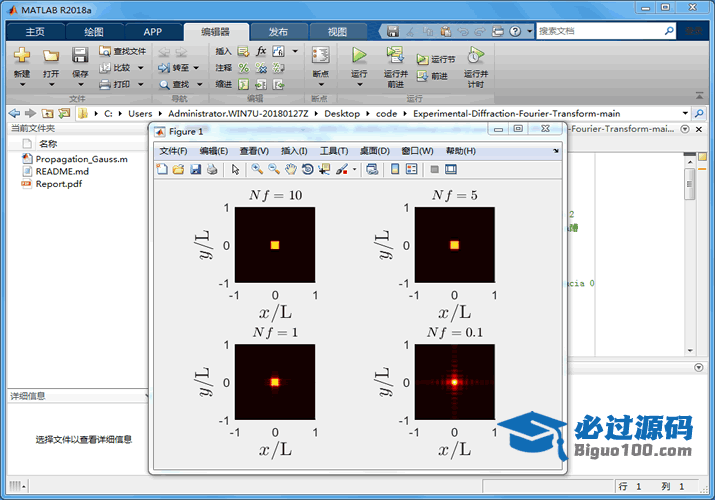Toggle the Show Plot Tools button
715x500 pixels.
451,169
